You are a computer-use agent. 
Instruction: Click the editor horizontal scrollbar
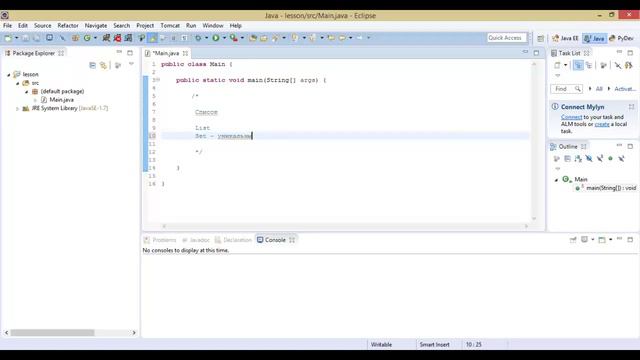345,226
